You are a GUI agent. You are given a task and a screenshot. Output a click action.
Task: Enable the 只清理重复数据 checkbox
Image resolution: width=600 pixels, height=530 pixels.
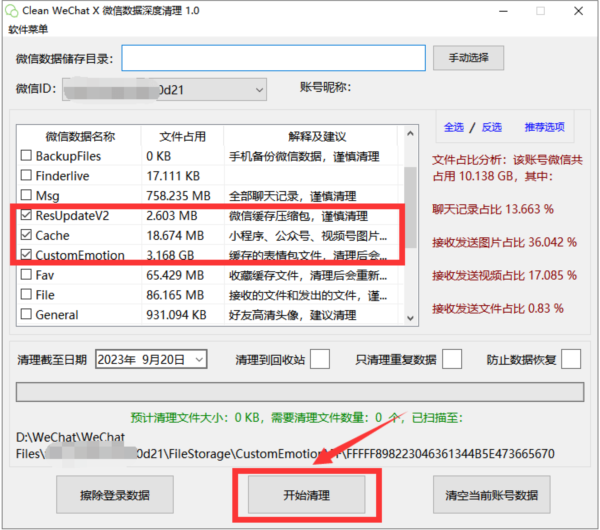pos(452,359)
